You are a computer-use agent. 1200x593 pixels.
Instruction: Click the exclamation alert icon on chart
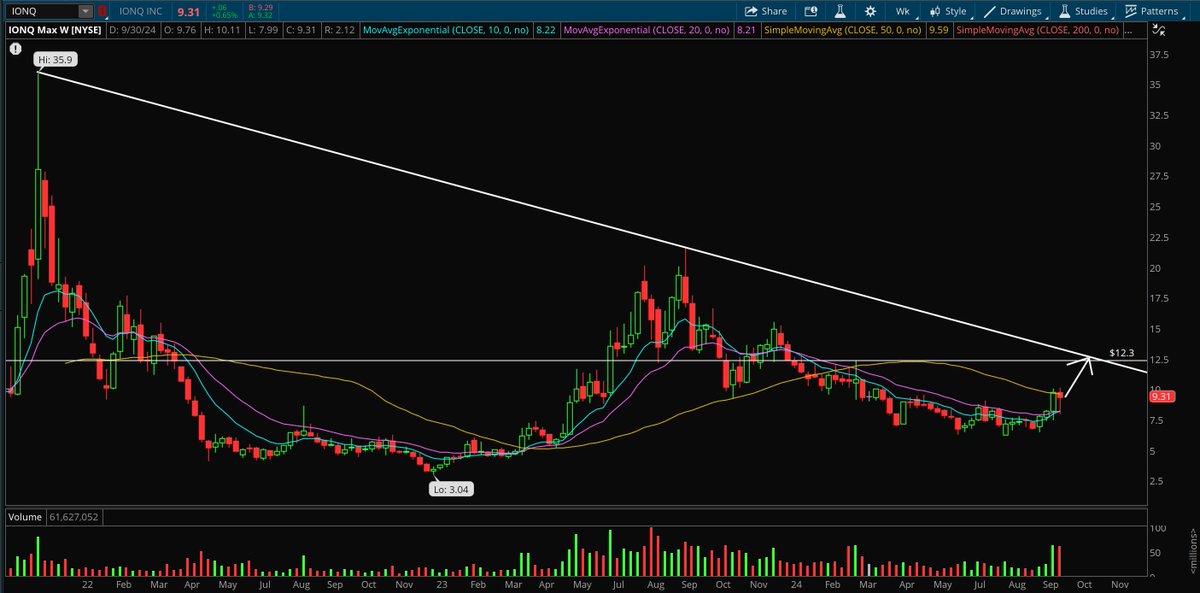coord(17,47)
